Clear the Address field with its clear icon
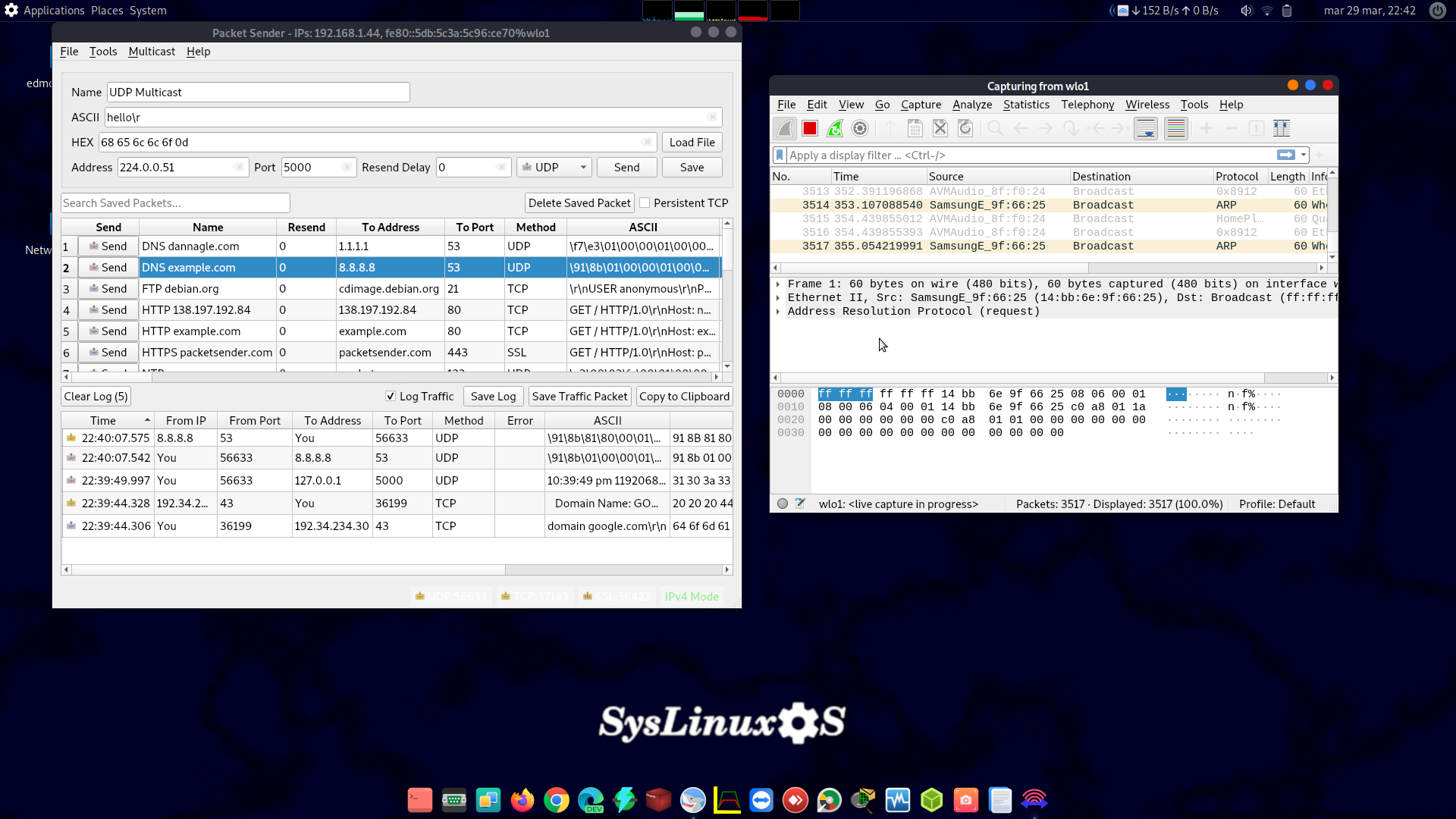Viewport: 1456px width, 819px height. (x=239, y=168)
